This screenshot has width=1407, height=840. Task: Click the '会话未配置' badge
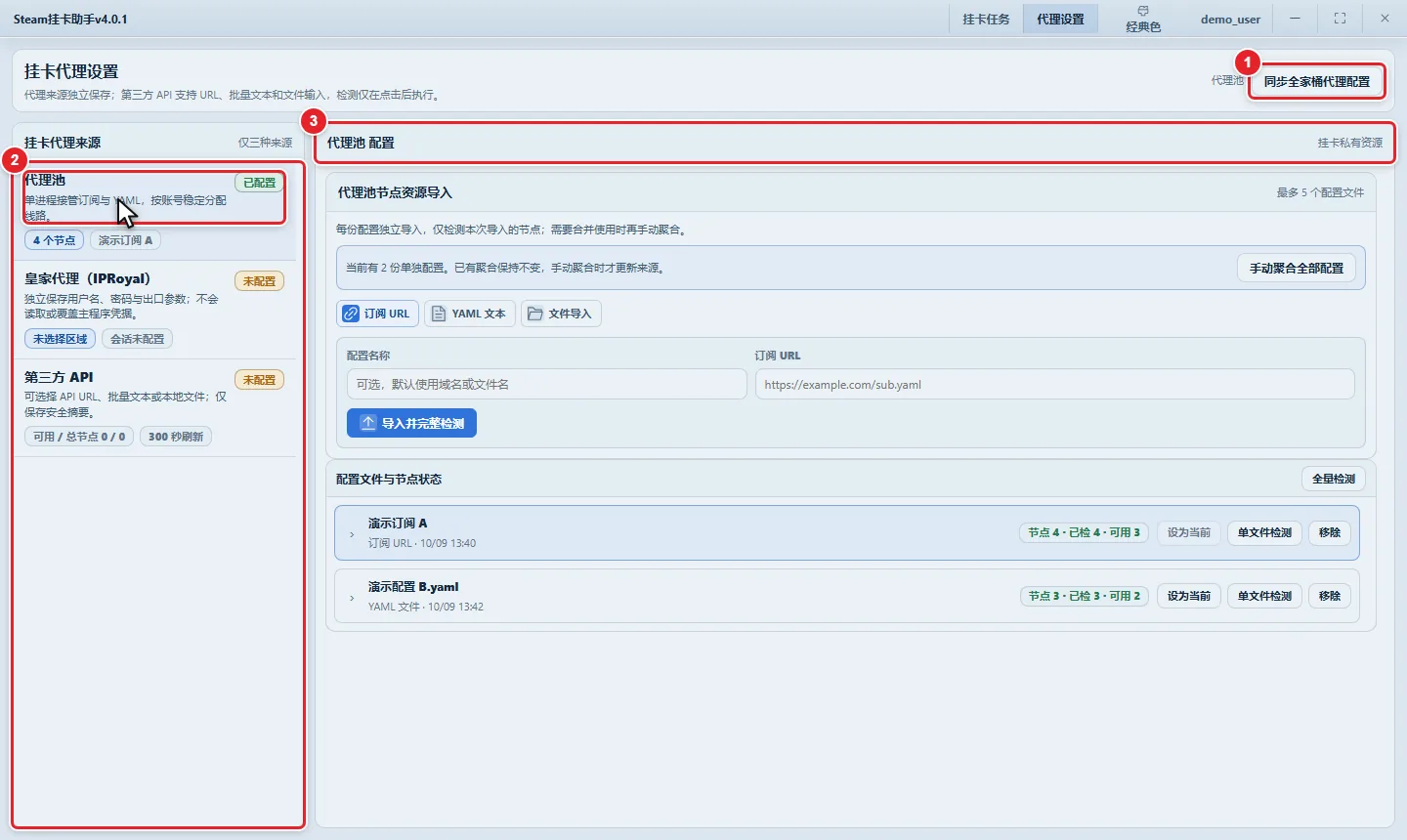pyautogui.click(x=138, y=339)
